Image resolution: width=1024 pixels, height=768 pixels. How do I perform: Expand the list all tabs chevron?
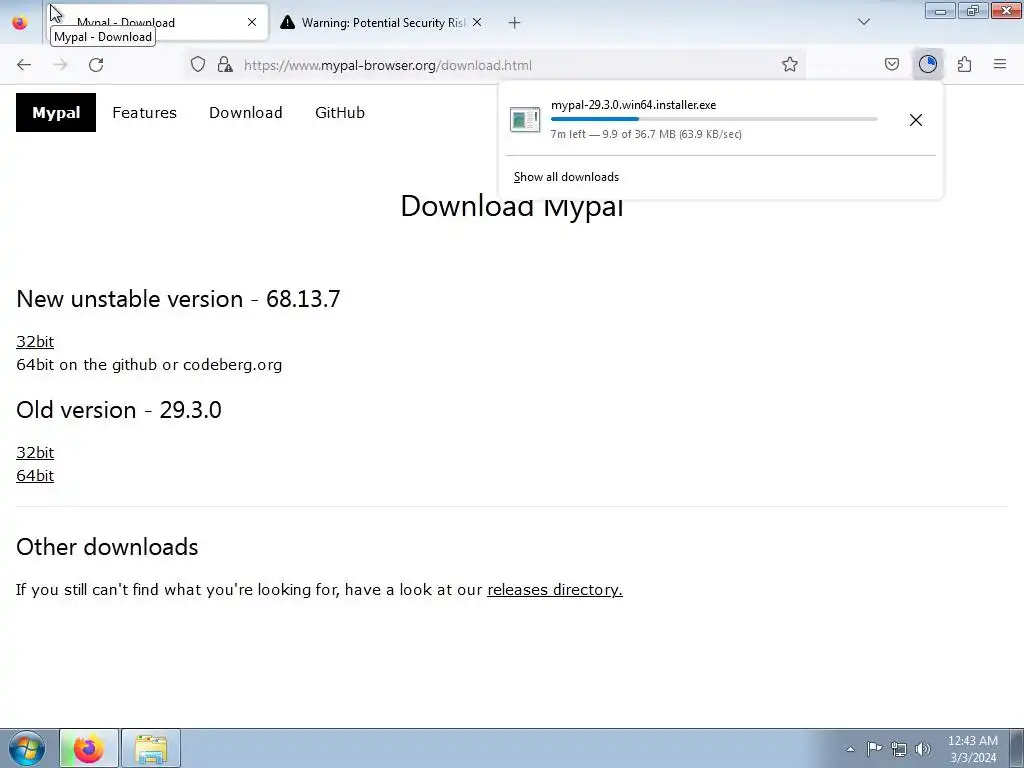click(x=863, y=22)
